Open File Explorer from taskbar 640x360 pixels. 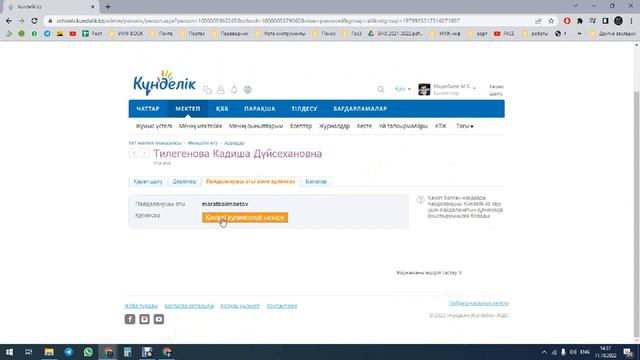pyautogui.click(x=49, y=352)
